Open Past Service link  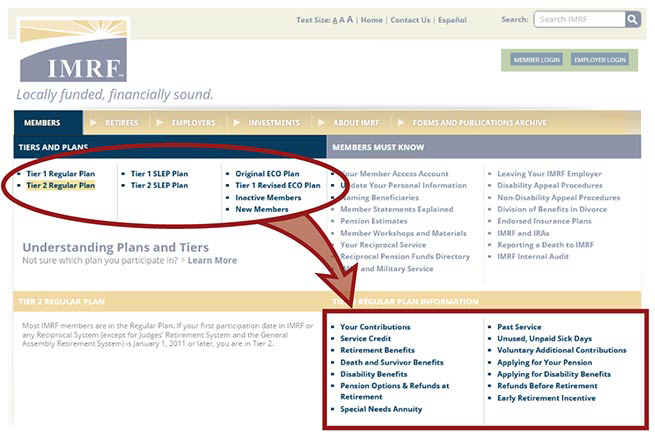tap(519, 327)
